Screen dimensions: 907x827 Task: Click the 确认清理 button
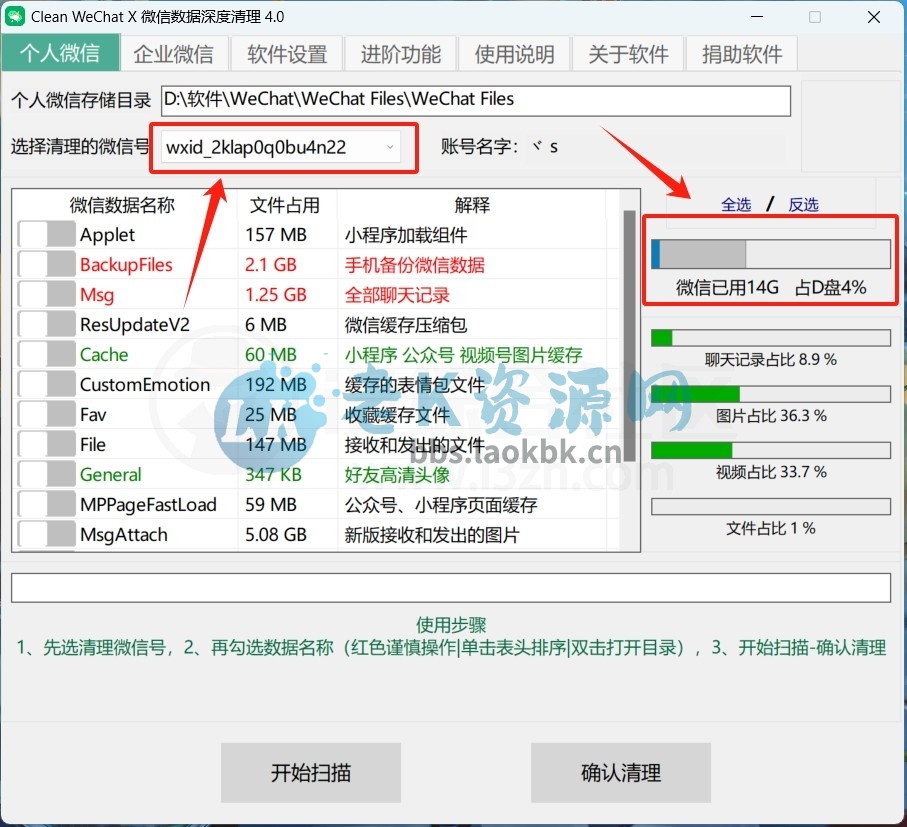(621, 773)
